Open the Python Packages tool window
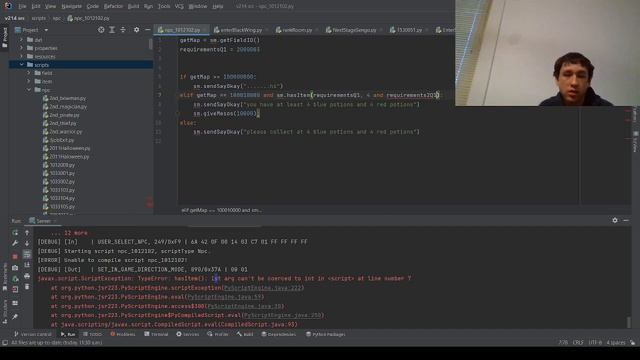 click(326, 334)
